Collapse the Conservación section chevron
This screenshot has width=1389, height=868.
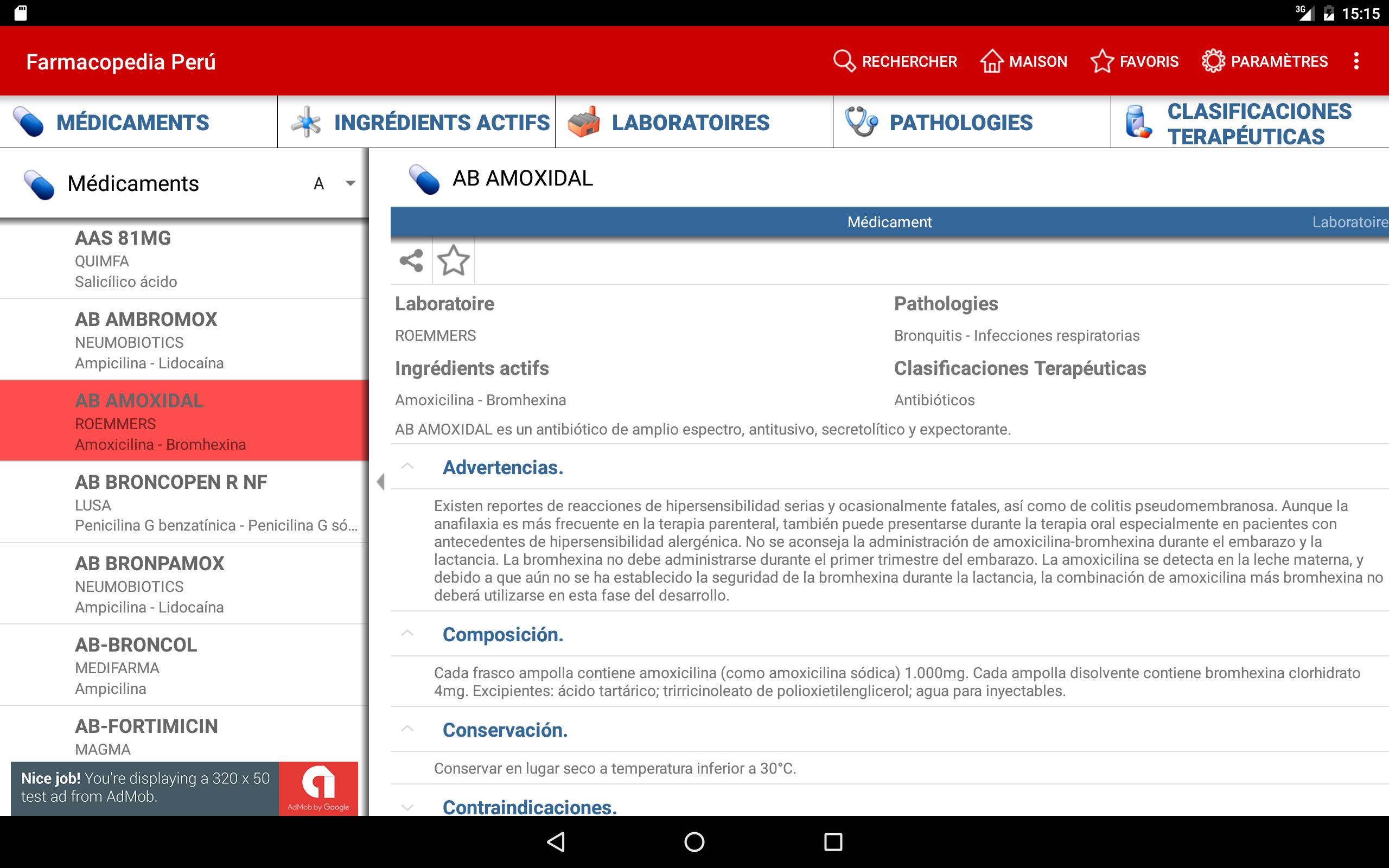pyautogui.click(x=407, y=729)
